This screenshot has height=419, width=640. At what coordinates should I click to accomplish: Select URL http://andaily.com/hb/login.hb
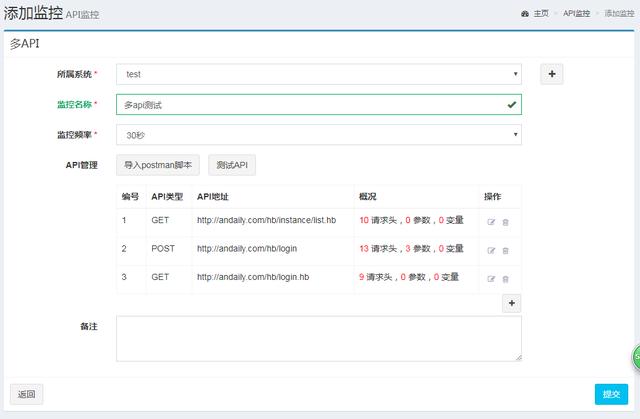253,277
